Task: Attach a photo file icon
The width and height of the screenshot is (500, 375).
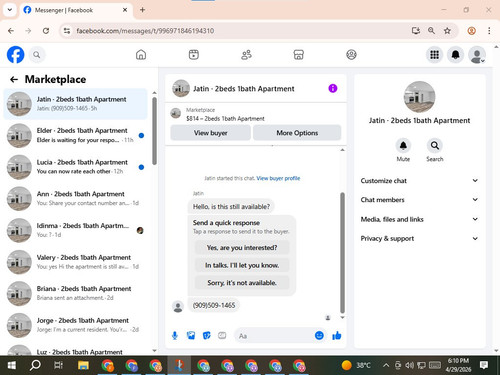Action: (x=191, y=335)
